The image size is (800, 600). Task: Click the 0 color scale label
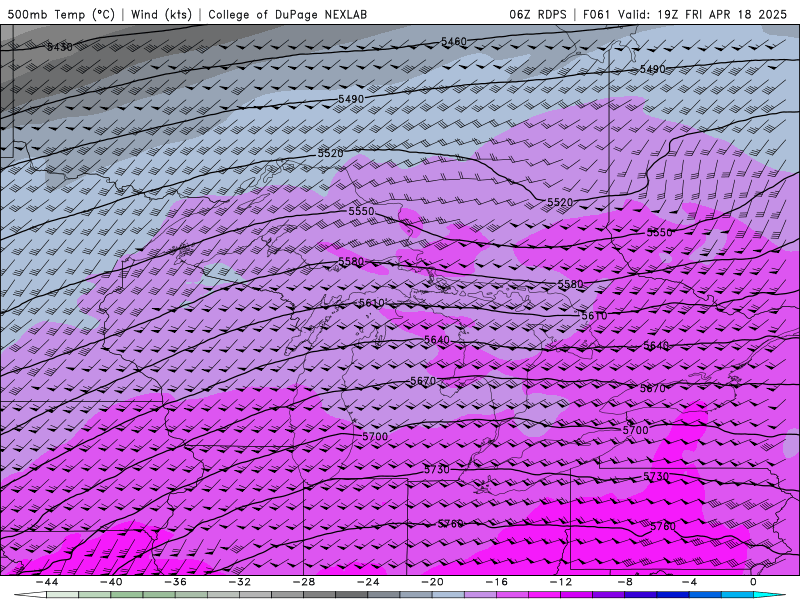point(753,582)
